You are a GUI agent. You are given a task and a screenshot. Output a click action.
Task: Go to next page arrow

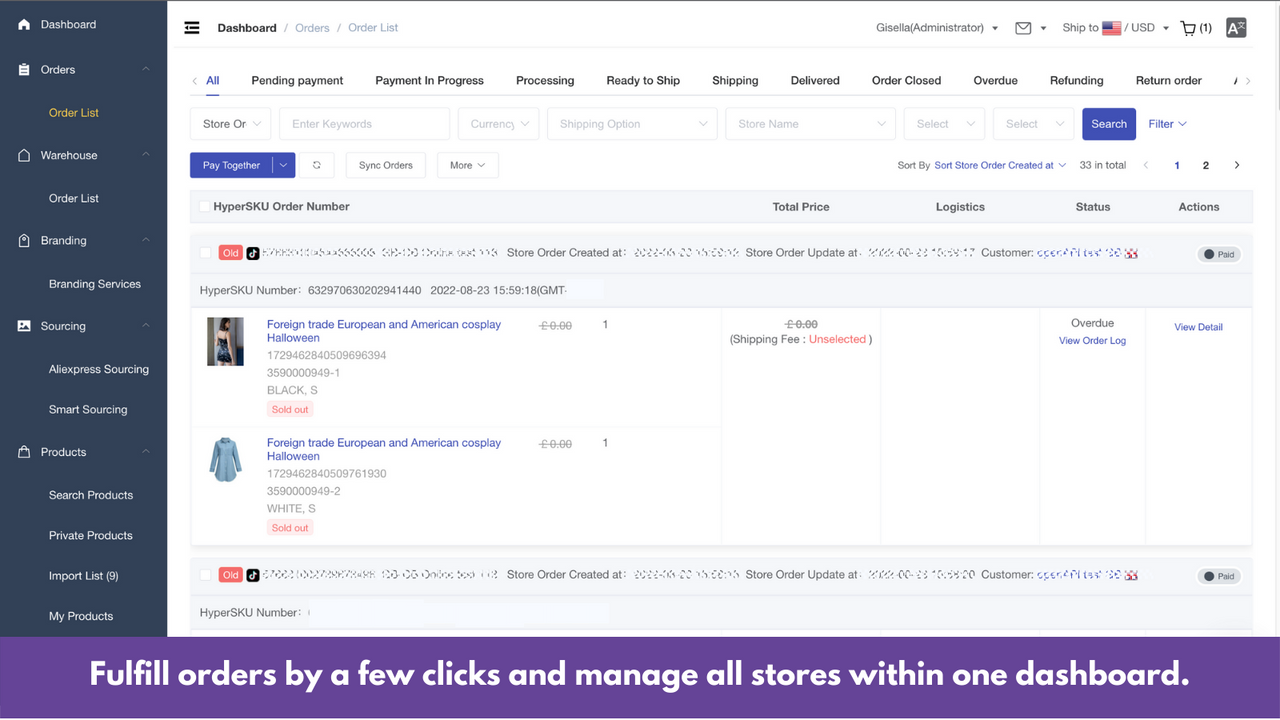click(1237, 165)
